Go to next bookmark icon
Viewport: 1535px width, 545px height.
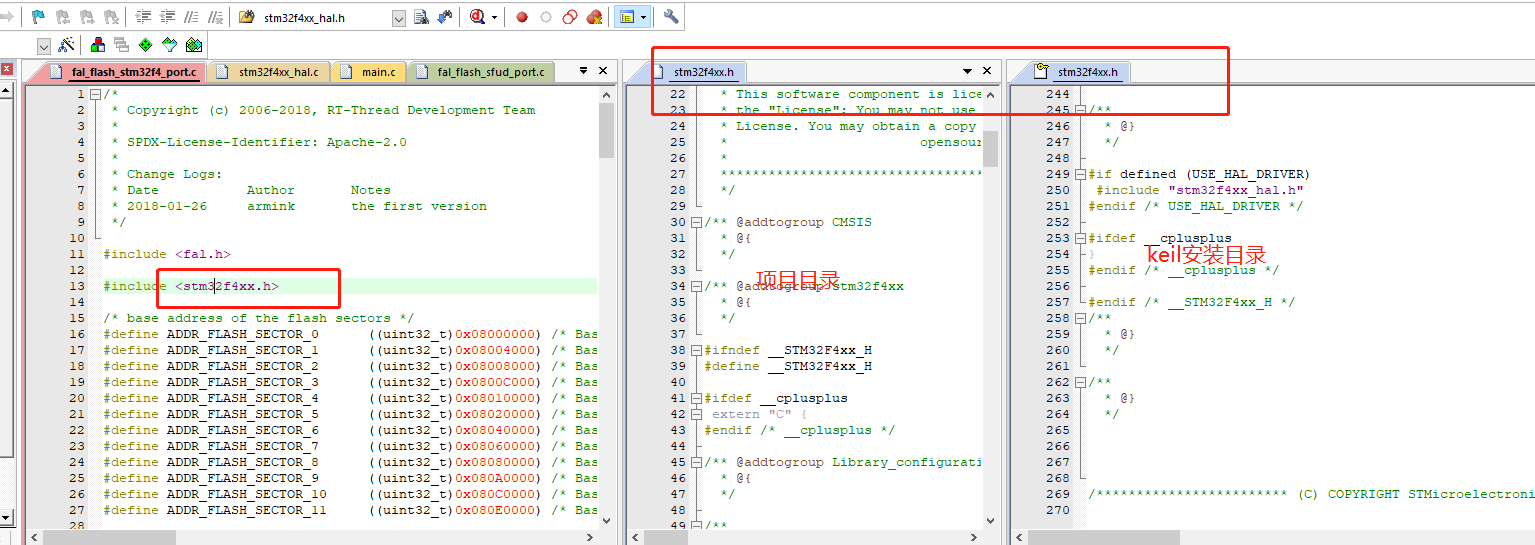87,17
